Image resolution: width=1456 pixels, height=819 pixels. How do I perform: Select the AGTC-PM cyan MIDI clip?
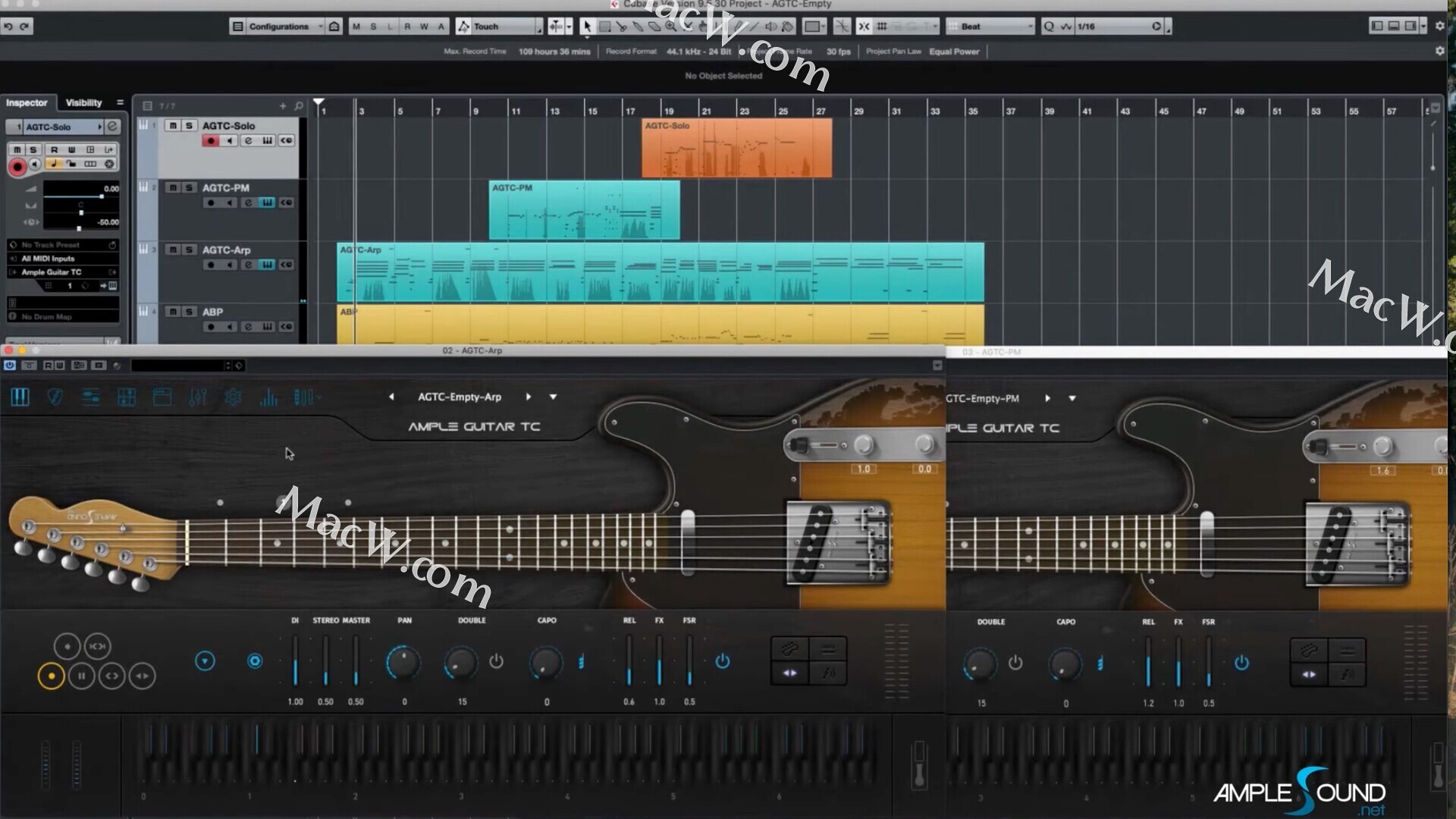[x=584, y=210]
